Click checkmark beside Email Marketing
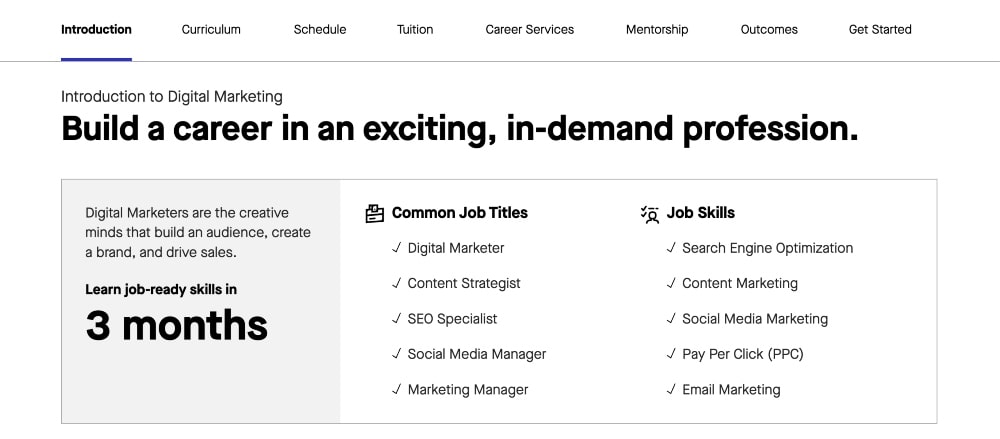 point(672,389)
